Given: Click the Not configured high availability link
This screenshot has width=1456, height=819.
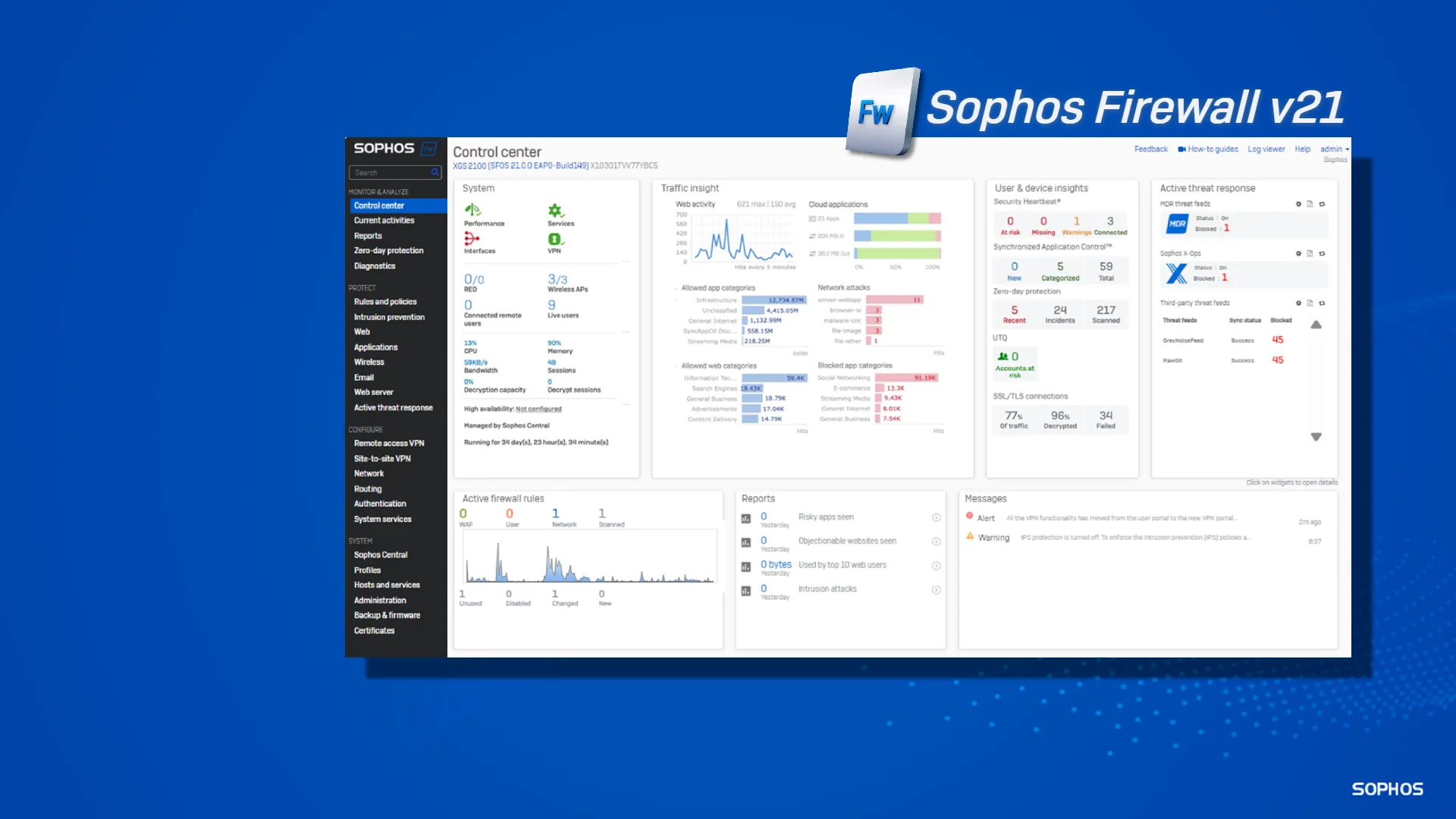Looking at the screenshot, I should point(538,409).
